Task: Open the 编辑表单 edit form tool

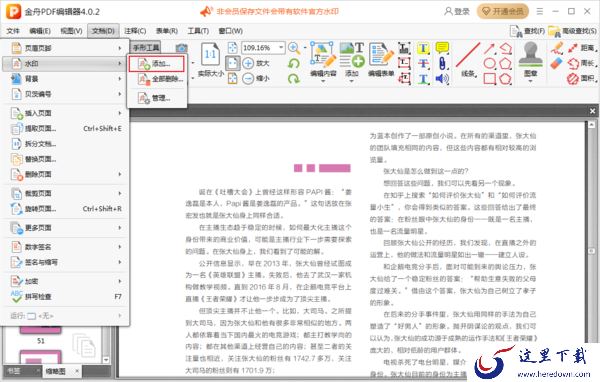Action: point(381,59)
